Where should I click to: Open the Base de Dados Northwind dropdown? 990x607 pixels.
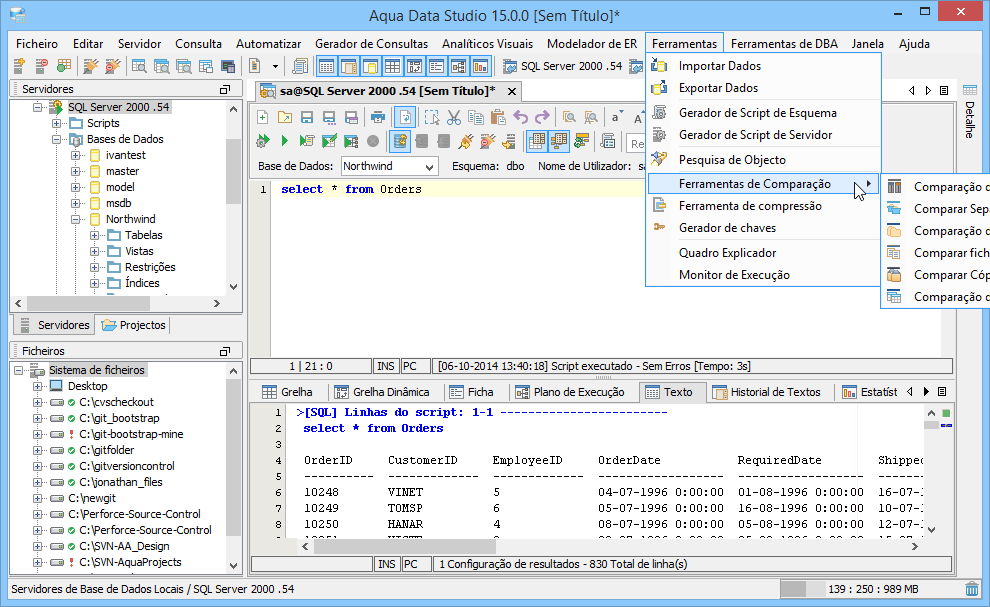pos(389,166)
